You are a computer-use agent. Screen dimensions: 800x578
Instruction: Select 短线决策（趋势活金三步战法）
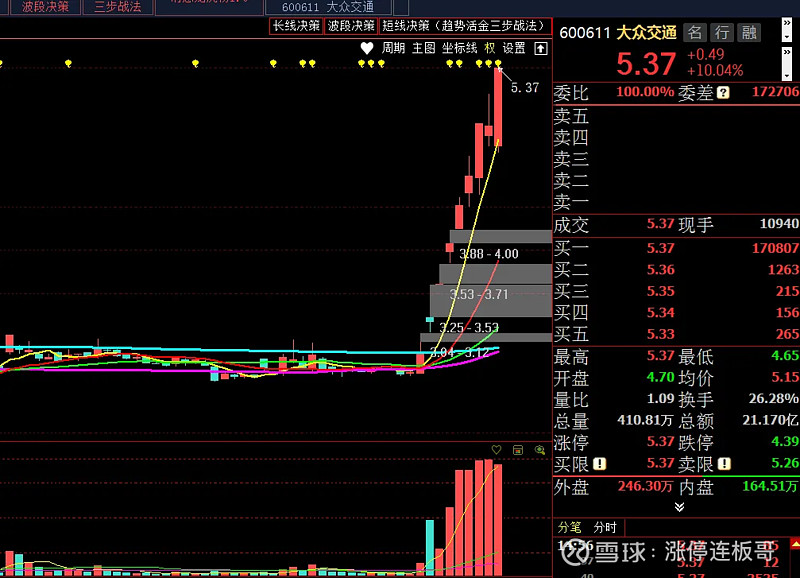(x=465, y=26)
